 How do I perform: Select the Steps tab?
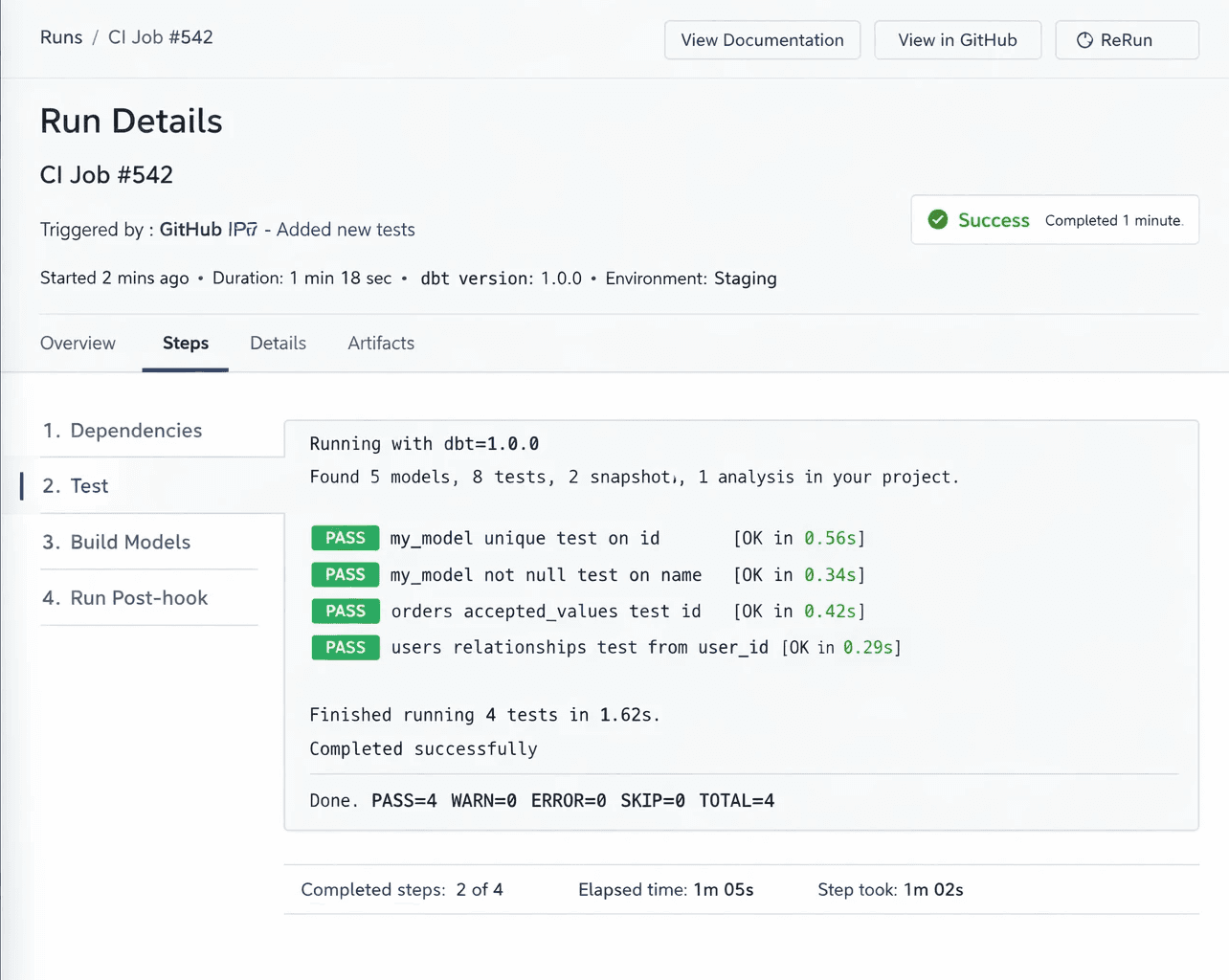(186, 343)
